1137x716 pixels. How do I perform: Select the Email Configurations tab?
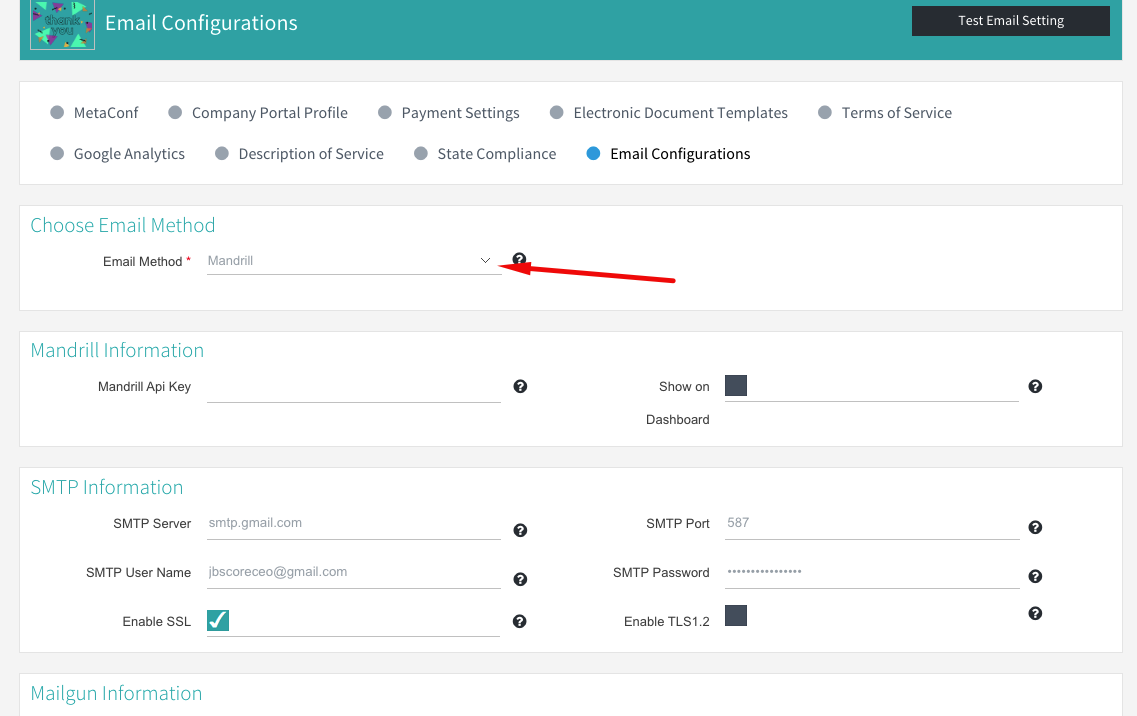tap(669, 154)
